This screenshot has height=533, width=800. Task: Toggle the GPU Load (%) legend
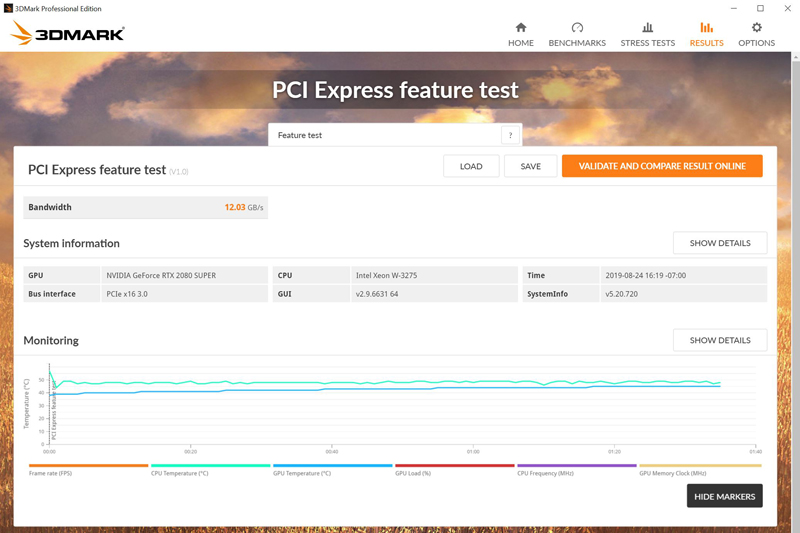click(412, 473)
